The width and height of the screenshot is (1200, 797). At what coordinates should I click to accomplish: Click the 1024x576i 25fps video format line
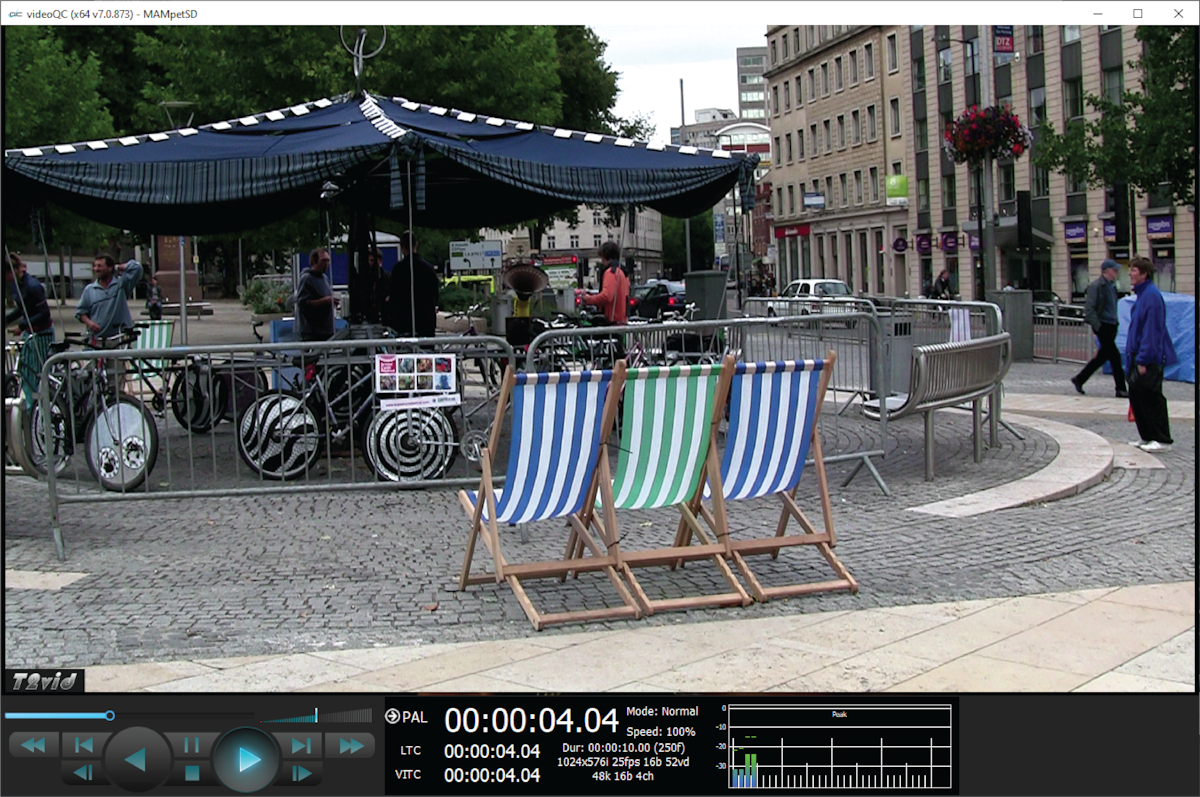coord(623,762)
